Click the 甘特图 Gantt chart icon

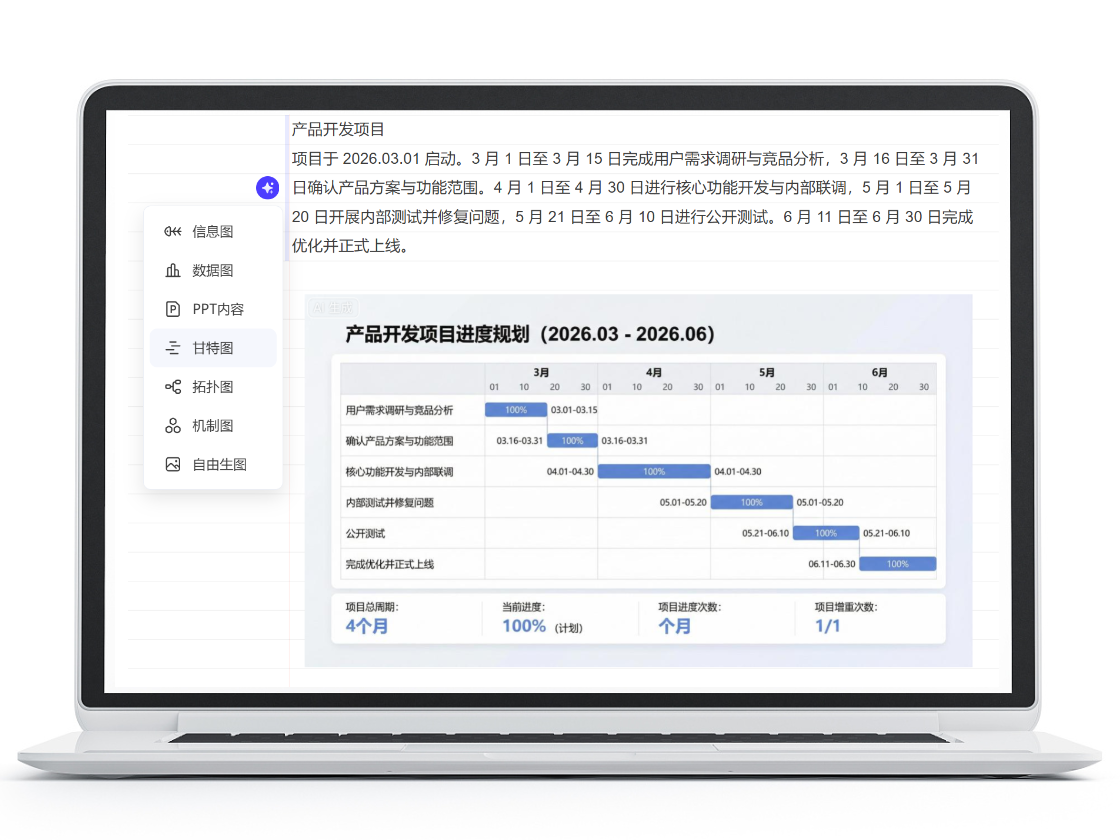tap(173, 349)
